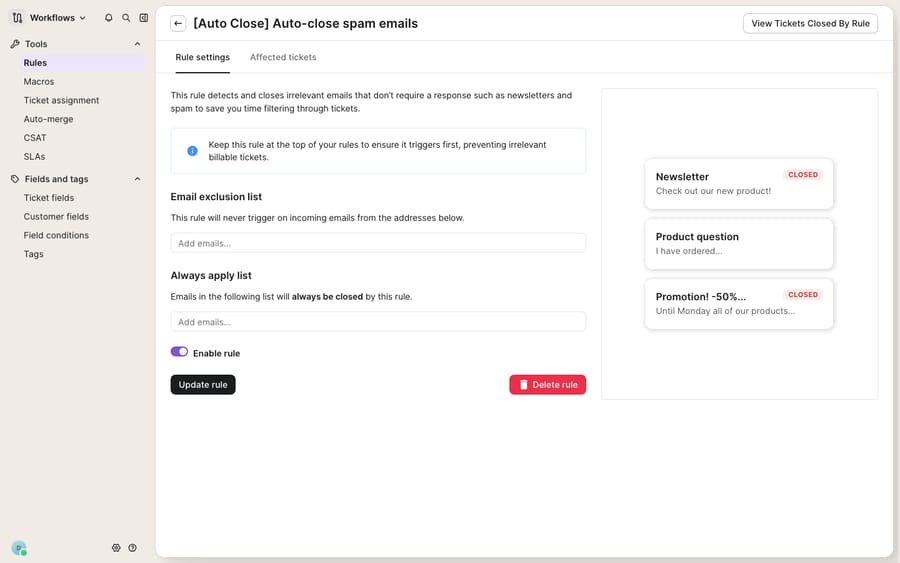The height and width of the screenshot is (563, 900).
Task: Click the Auto-close spam emails title
Action: [305, 24]
